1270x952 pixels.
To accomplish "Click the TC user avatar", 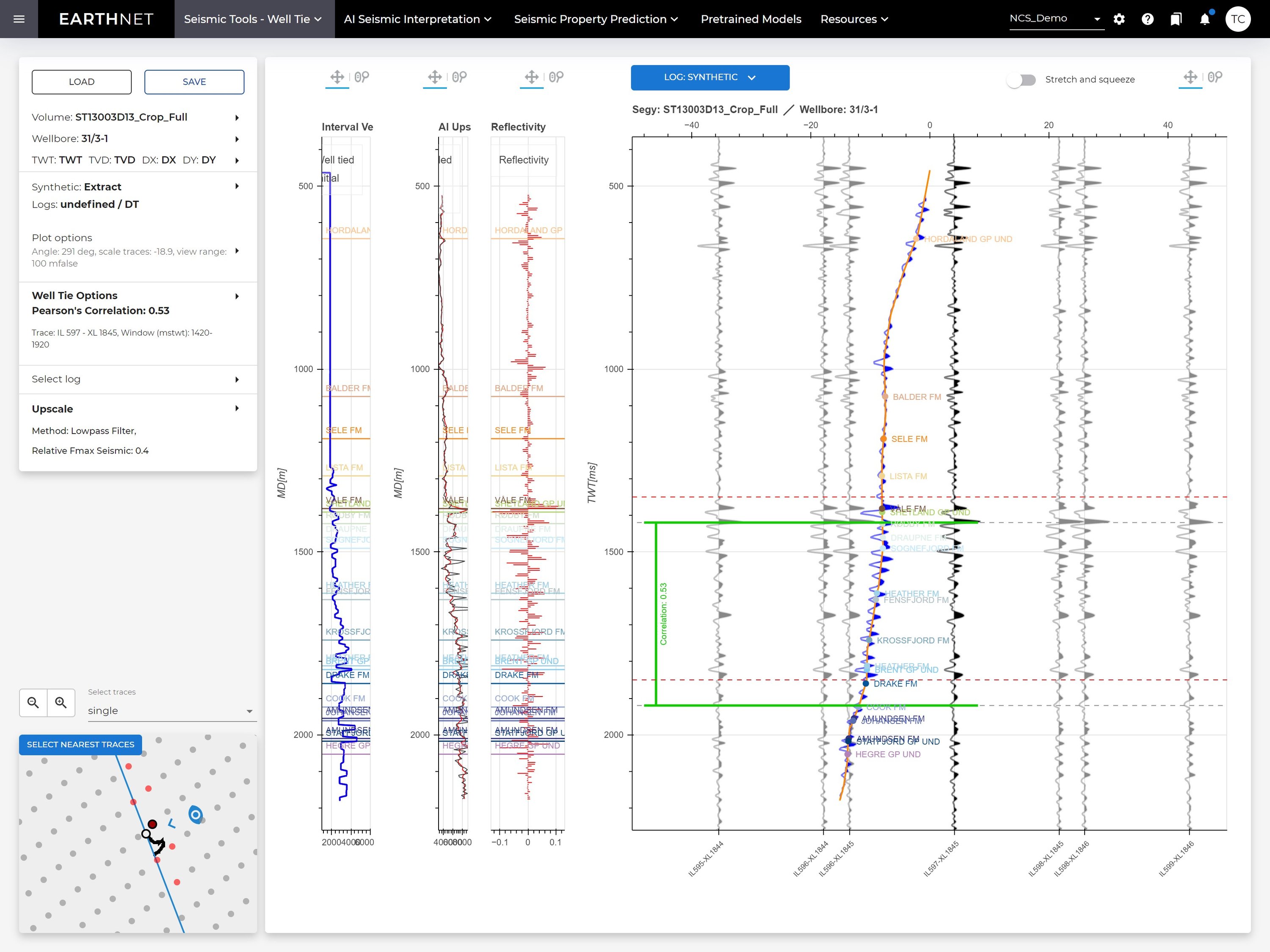I will click(x=1239, y=19).
